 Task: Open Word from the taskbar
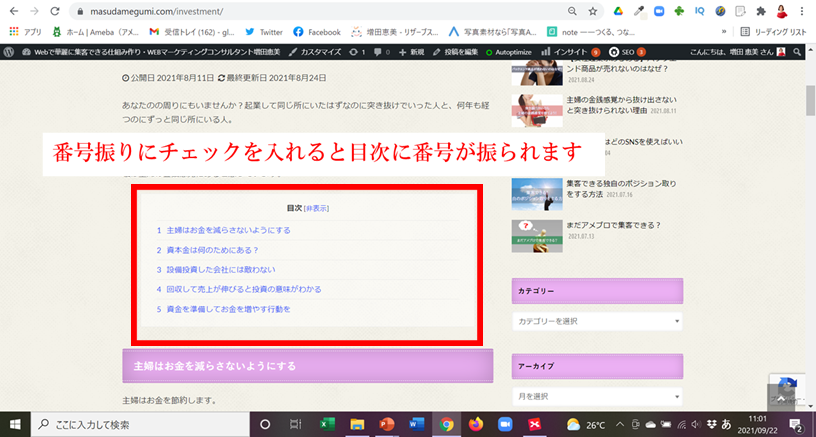tap(416, 425)
